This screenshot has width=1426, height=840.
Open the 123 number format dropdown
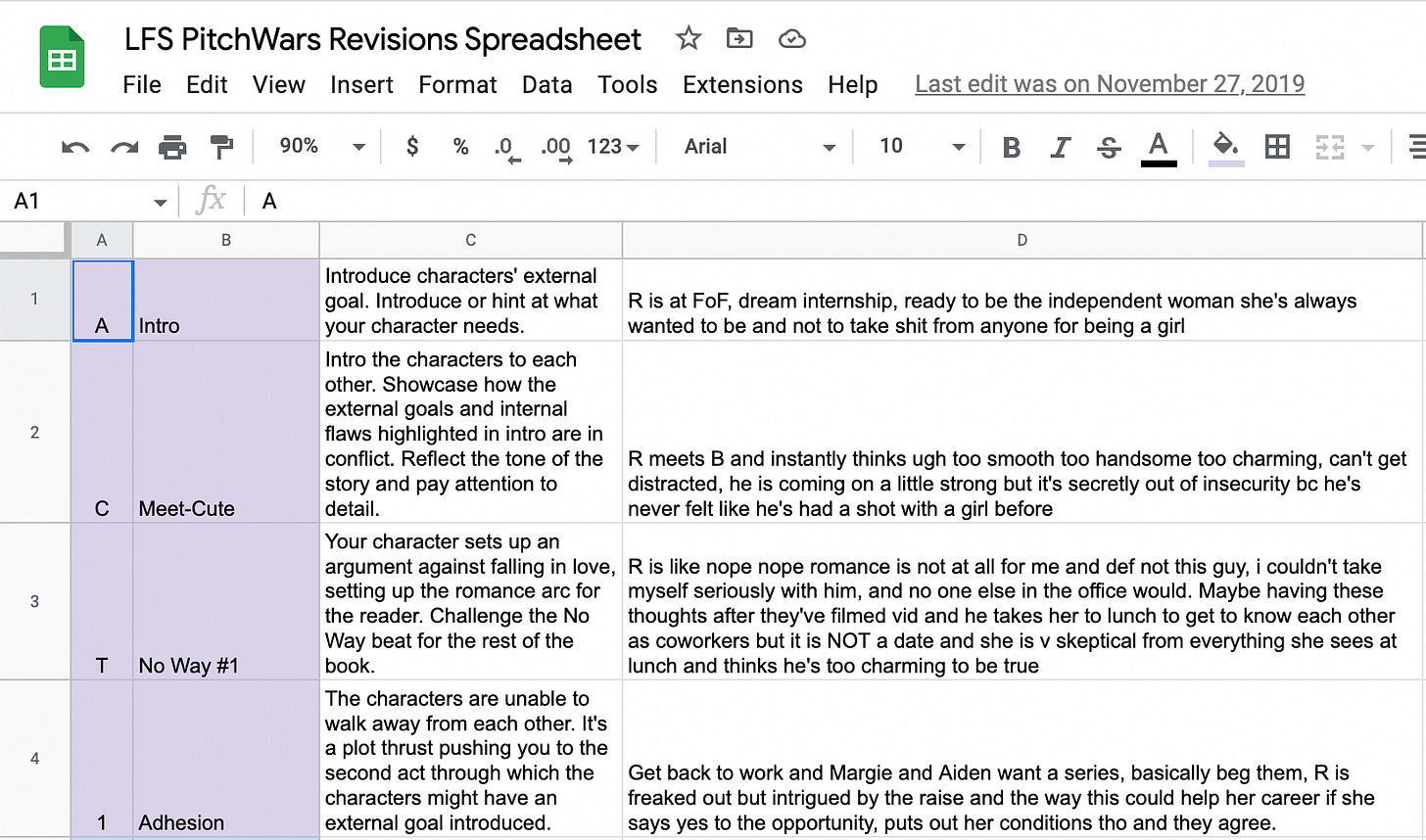pos(613,147)
